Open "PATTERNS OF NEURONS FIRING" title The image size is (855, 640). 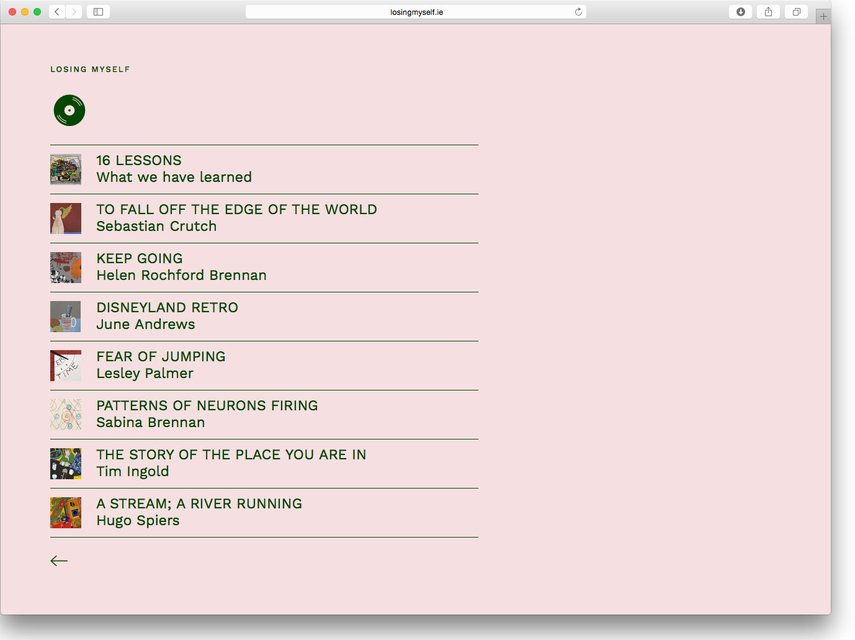(207, 405)
